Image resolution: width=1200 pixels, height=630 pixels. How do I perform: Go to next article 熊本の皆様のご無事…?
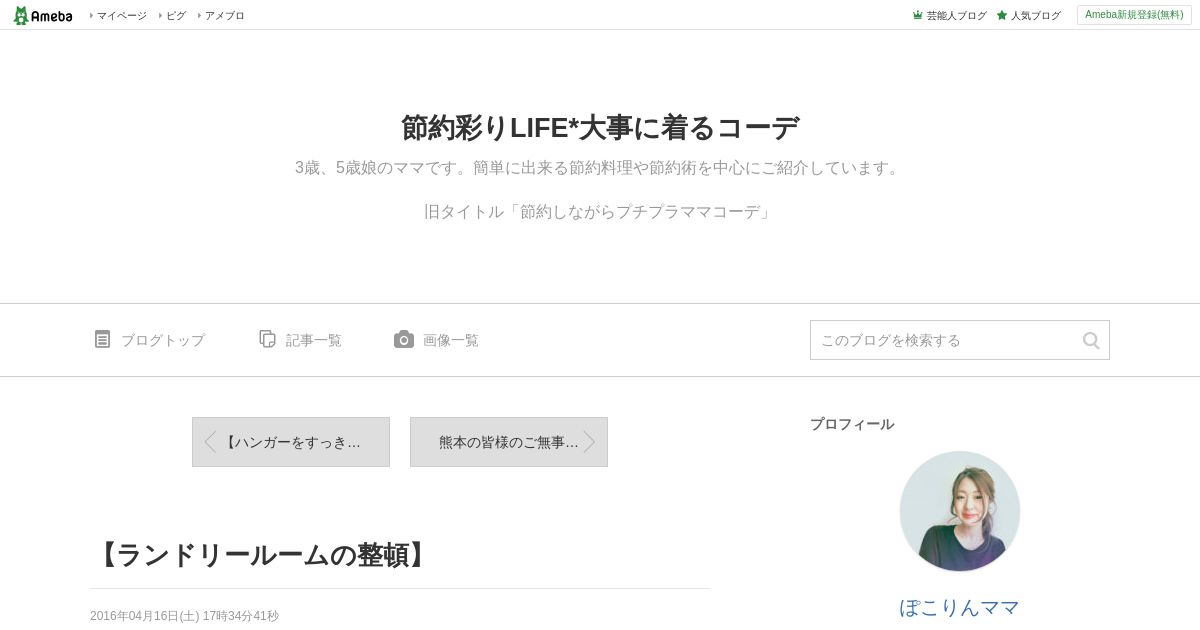click(509, 442)
